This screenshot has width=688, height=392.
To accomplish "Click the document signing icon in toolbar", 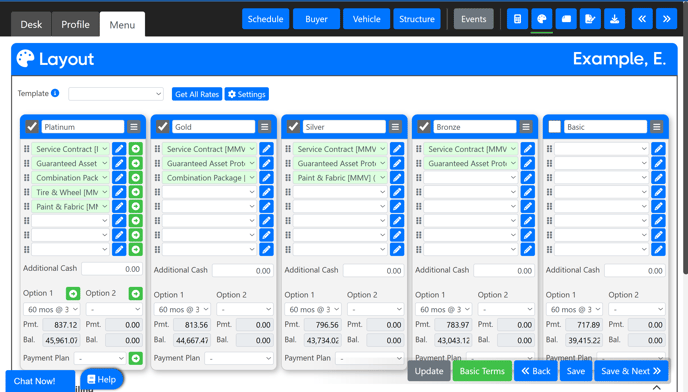I will [x=590, y=19].
